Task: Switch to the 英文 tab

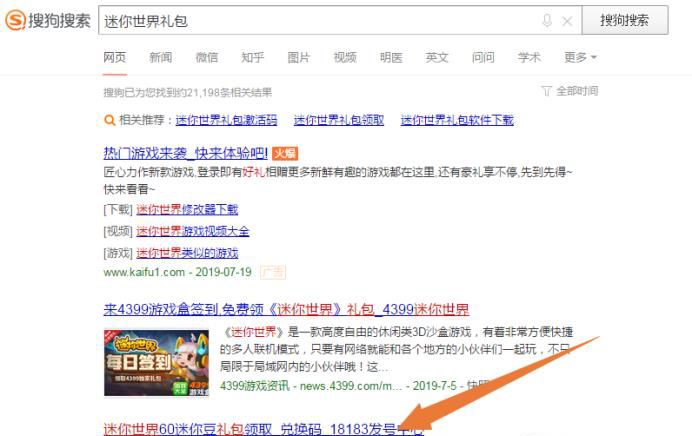Action: click(x=437, y=57)
